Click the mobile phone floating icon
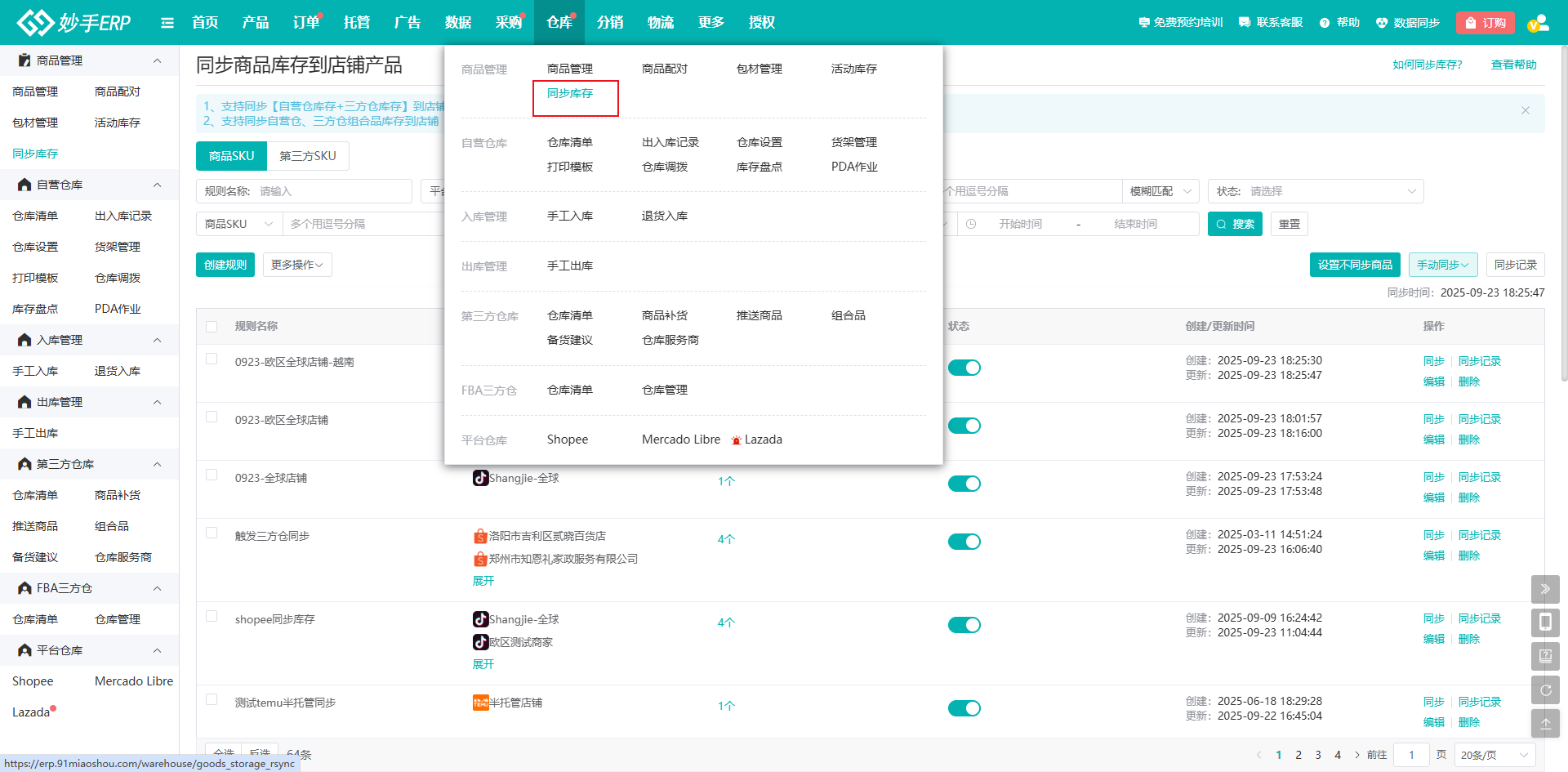 tap(1545, 623)
